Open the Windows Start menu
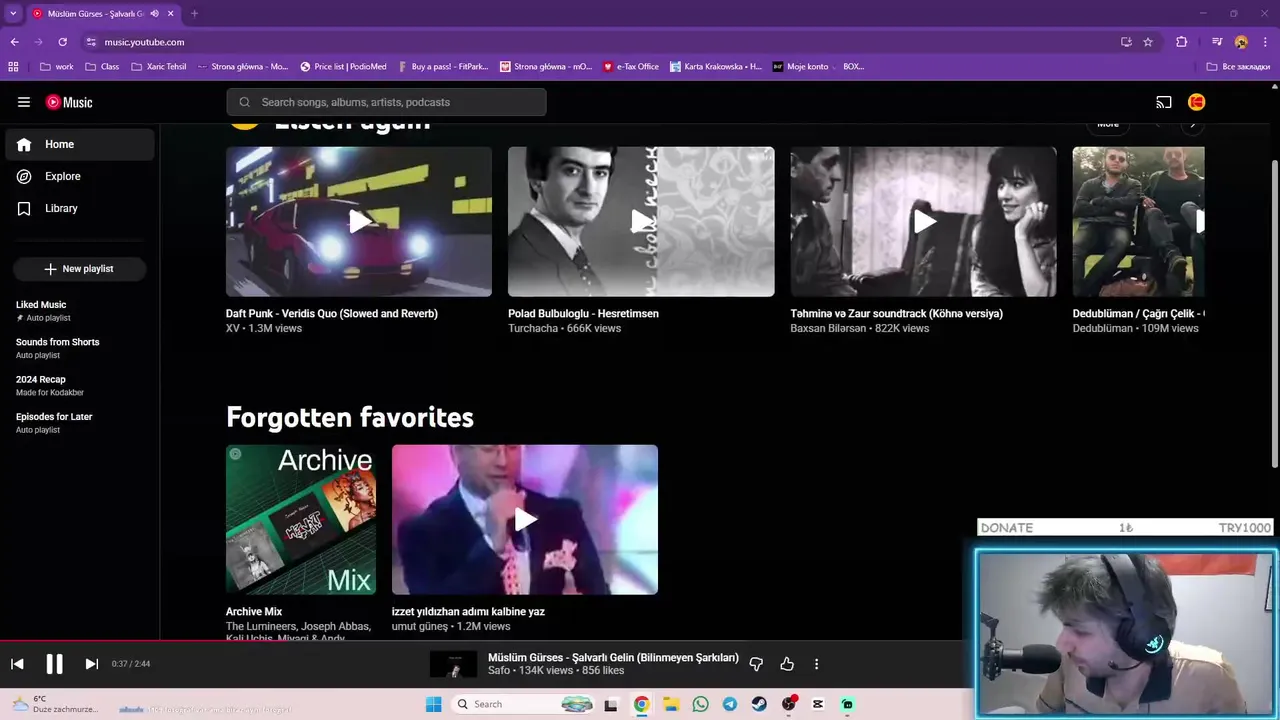The height and width of the screenshot is (720, 1280). point(433,704)
